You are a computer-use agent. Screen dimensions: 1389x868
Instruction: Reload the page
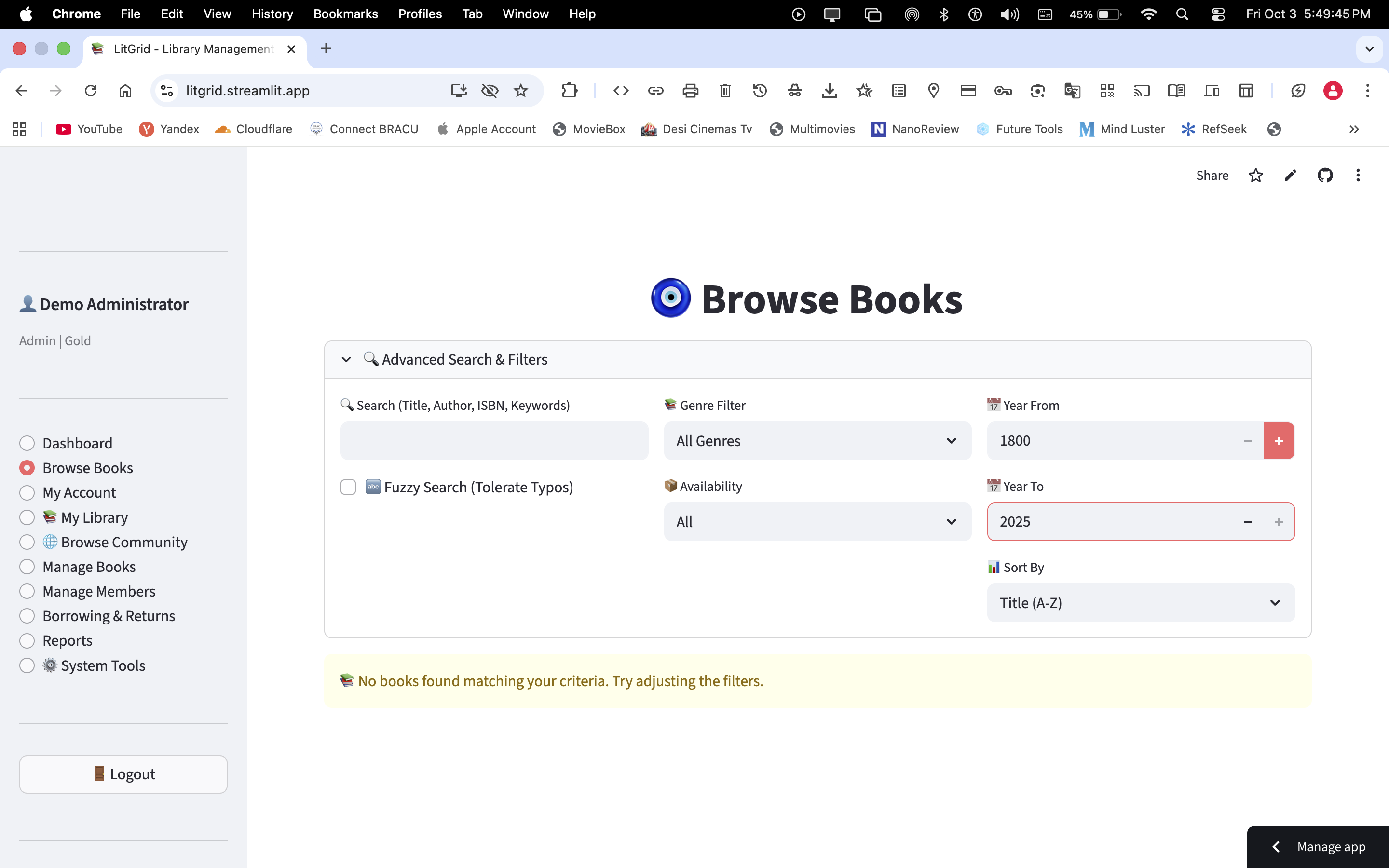click(x=91, y=91)
